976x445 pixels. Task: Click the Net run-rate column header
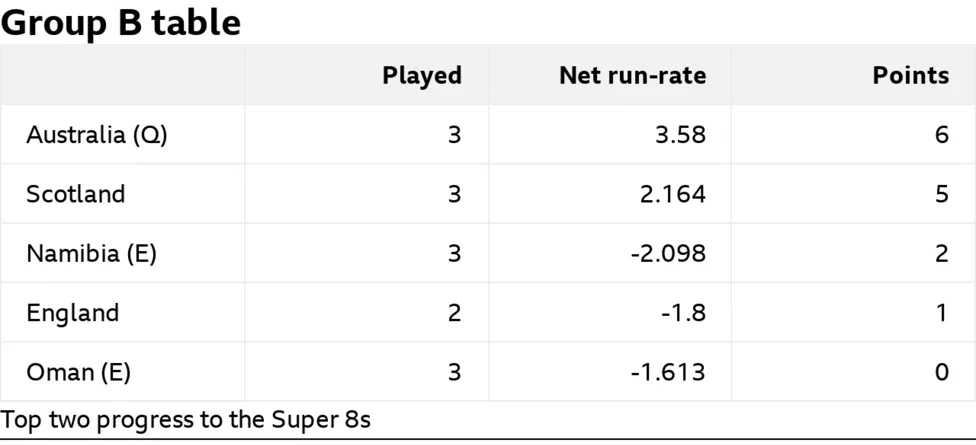[x=632, y=76]
